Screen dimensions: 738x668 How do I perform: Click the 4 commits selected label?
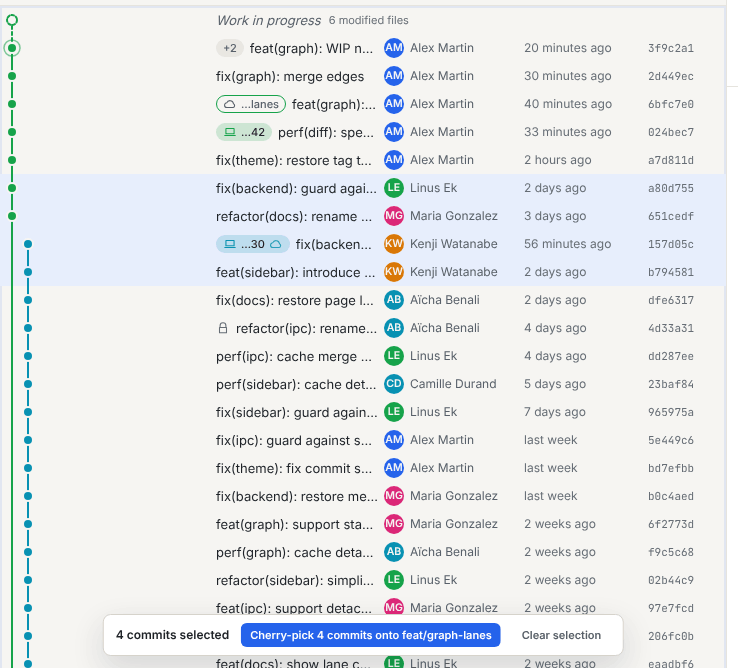click(x=172, y=635)
